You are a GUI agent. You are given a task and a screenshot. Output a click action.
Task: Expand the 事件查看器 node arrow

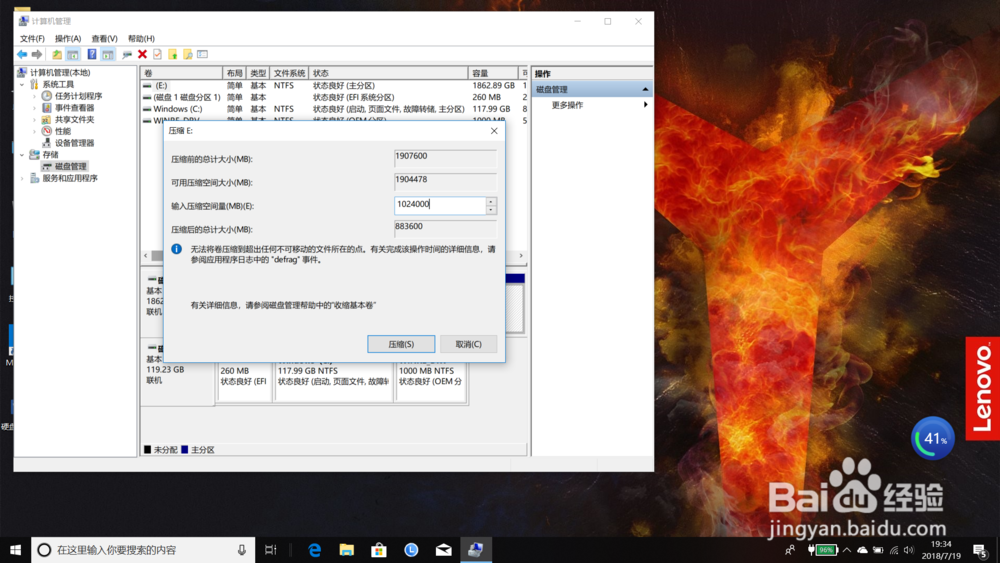[x=34, y=108]
